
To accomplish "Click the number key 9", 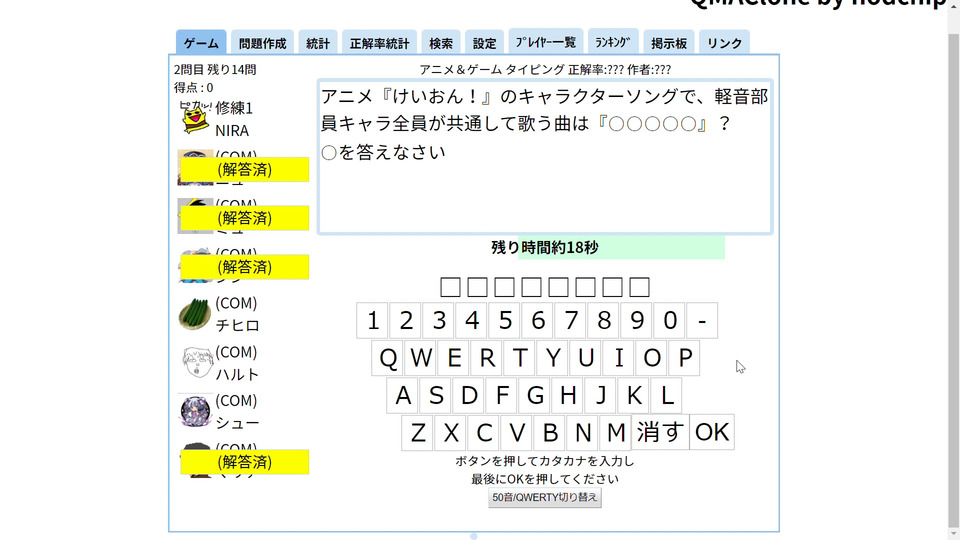I will point(637,320).
